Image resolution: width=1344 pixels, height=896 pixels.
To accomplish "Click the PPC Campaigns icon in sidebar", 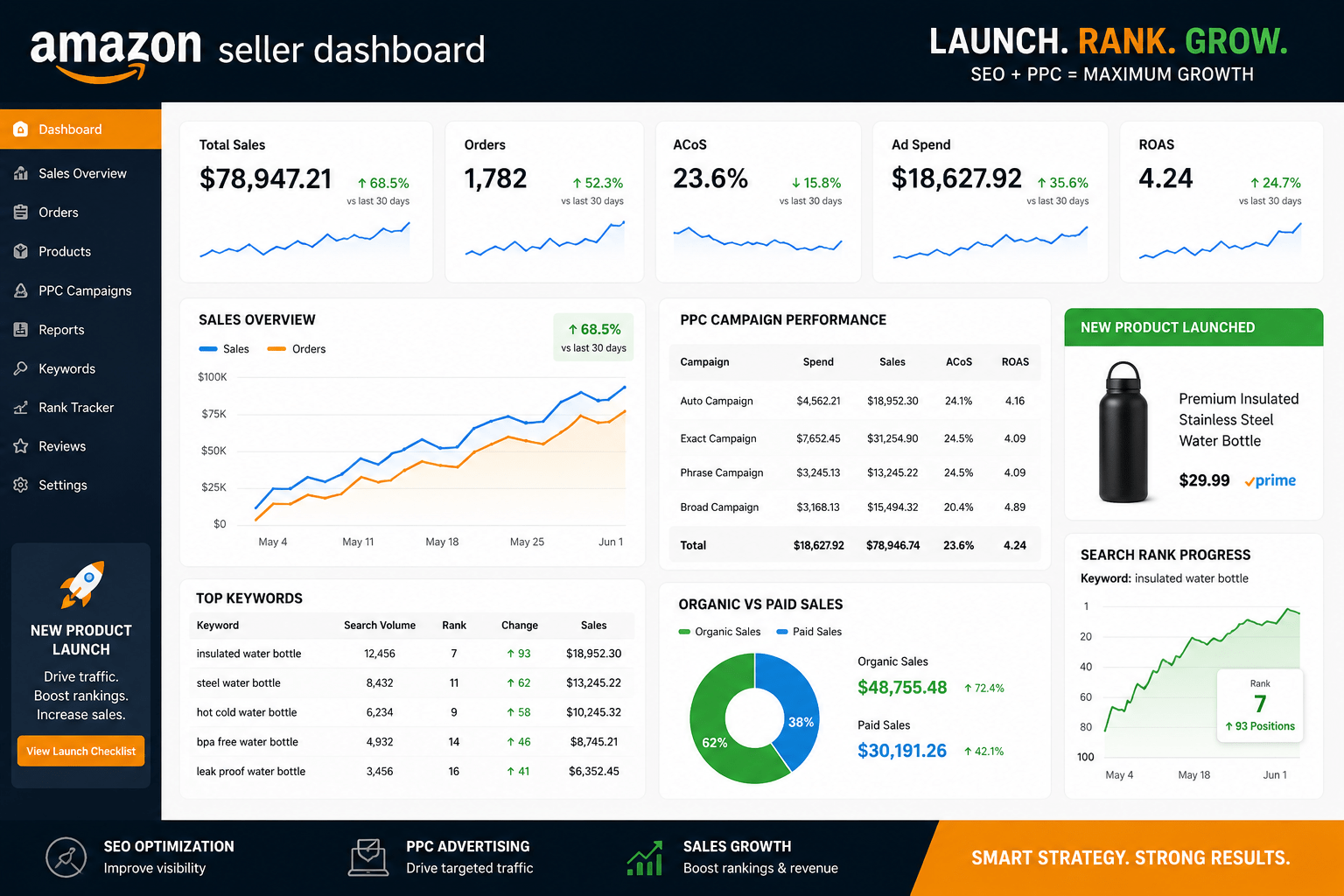I will tap(21, 290).
